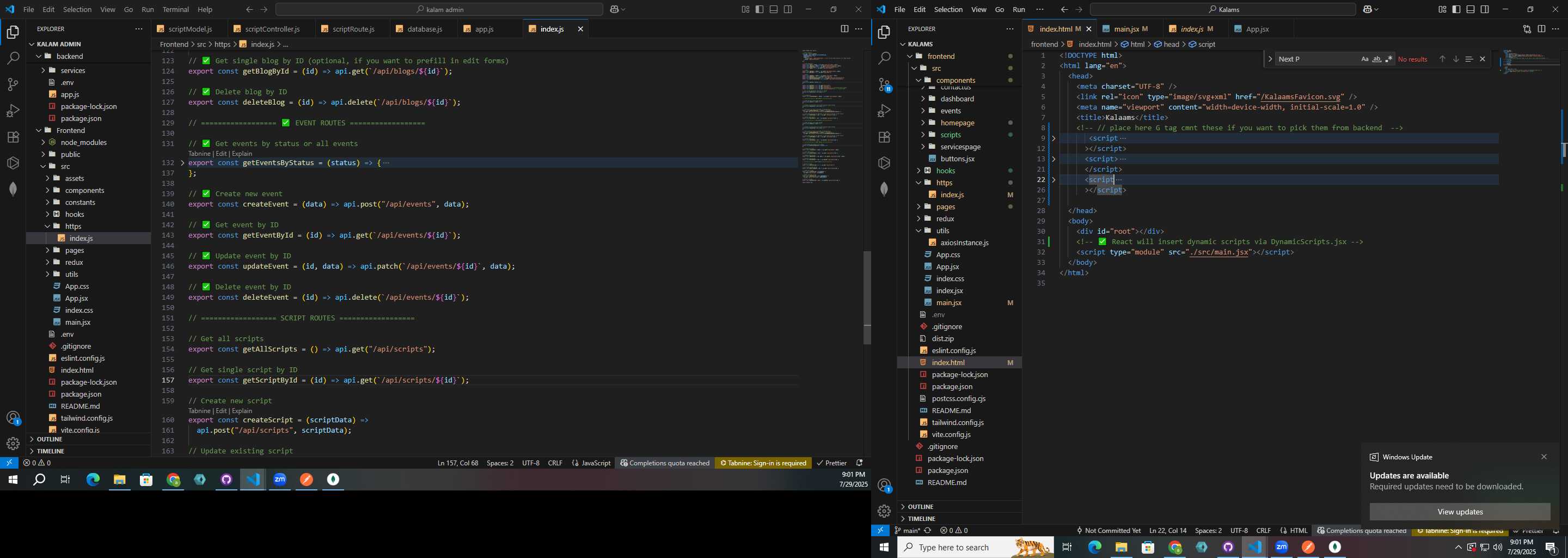Screen dimensions: 1568x558
Task: Close the find widget in Kalams editor
Action: pyautogui.click(x=1483, y=59)
